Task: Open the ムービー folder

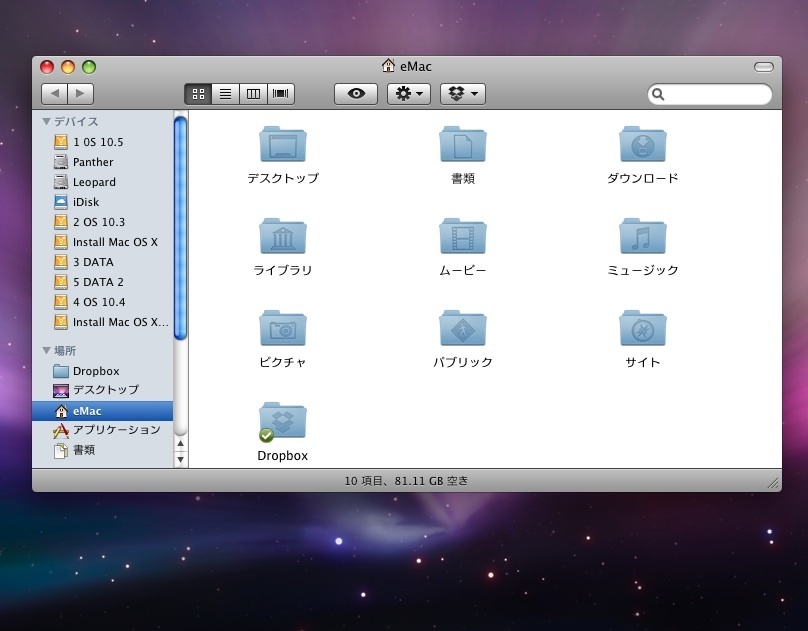Action: (x=463, y=236)
